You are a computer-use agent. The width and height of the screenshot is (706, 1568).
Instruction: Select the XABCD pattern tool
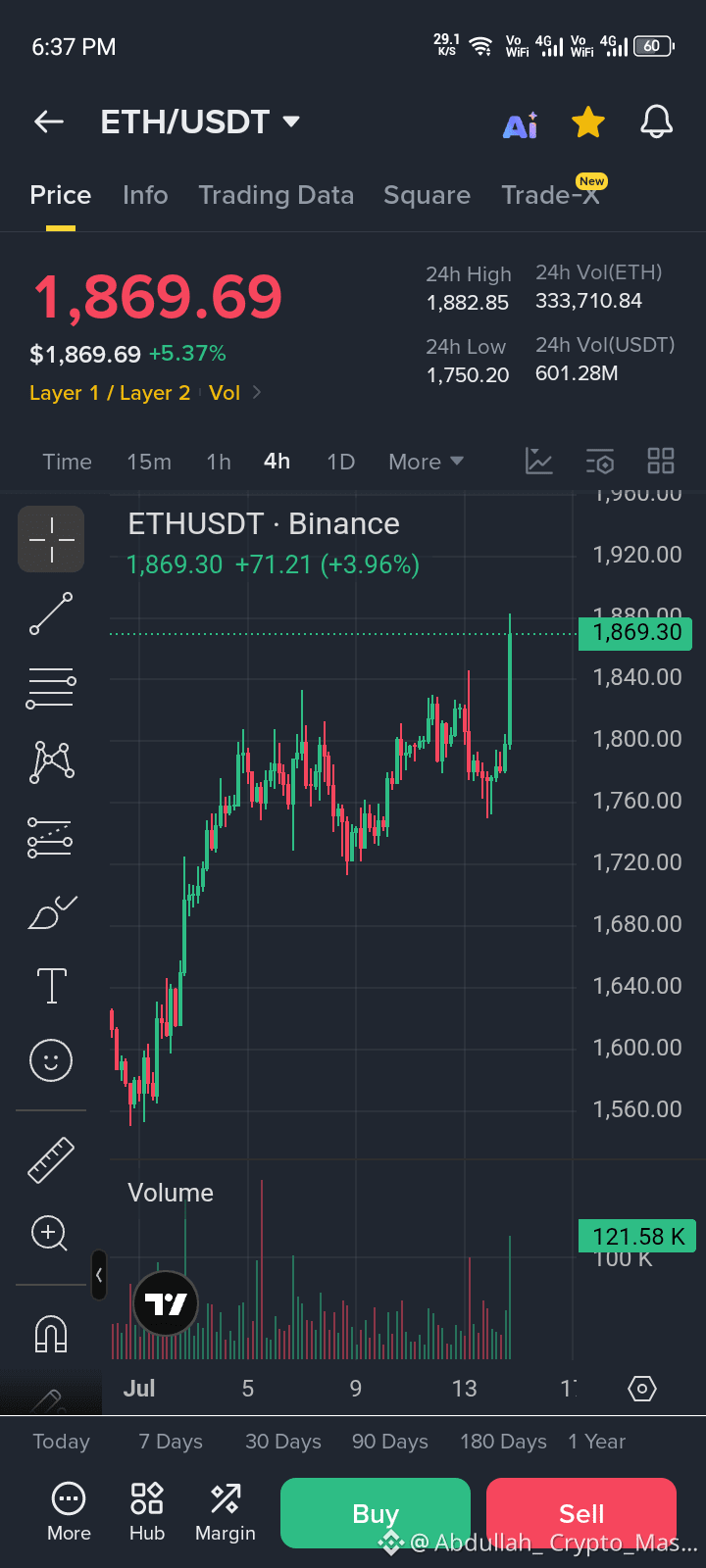click(x=52, y=761)
